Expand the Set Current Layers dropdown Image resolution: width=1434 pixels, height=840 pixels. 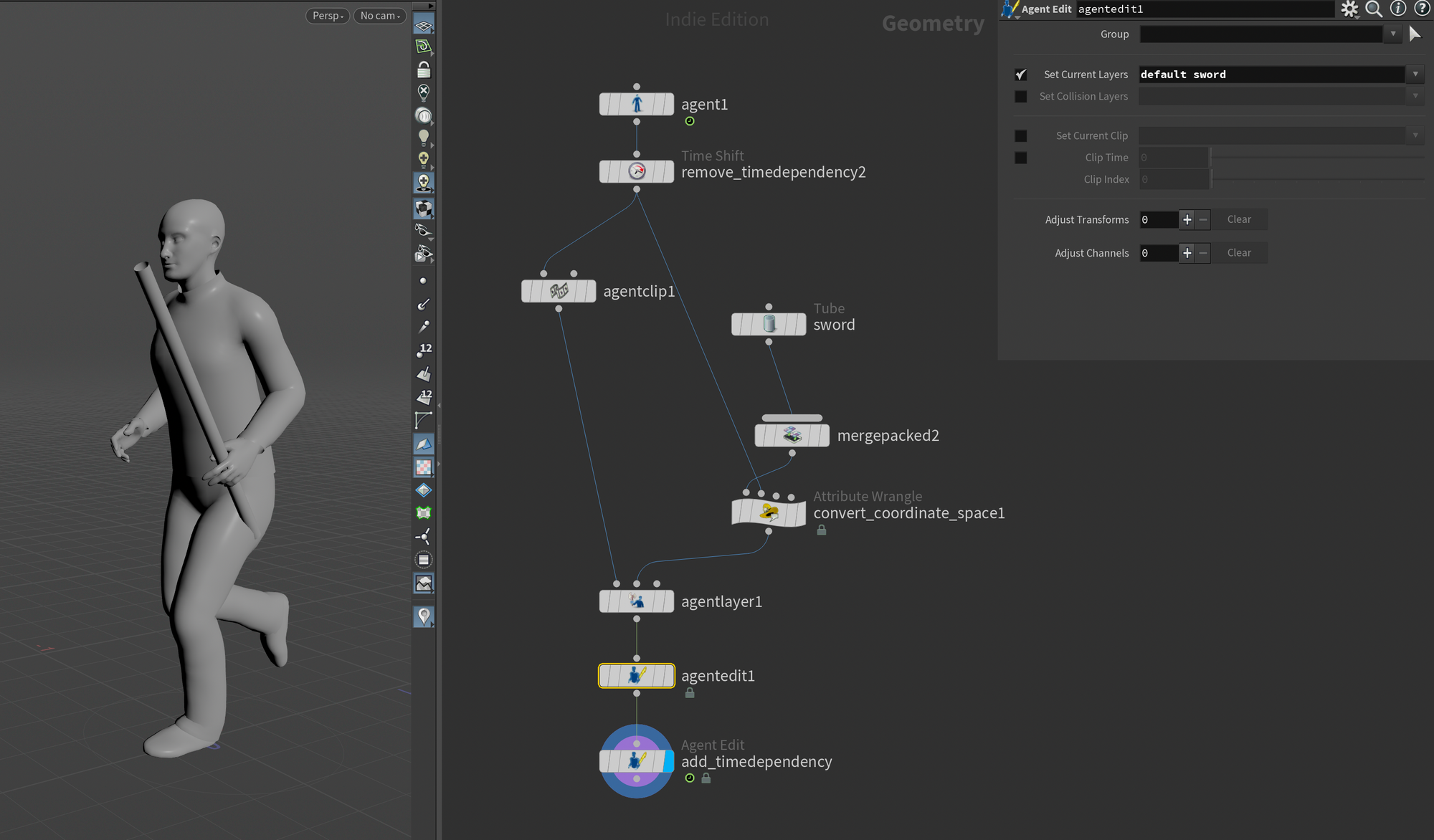pyautogui.click(x=1419, y=74)
